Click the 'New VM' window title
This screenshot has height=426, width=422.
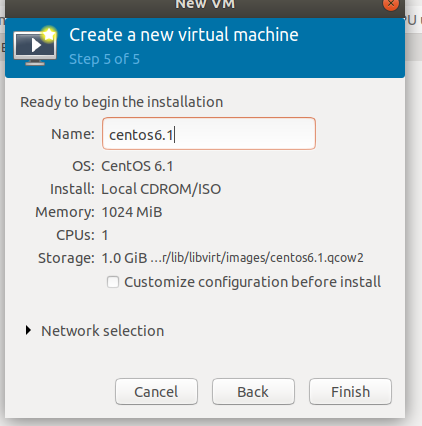click(x=205, y=4)
